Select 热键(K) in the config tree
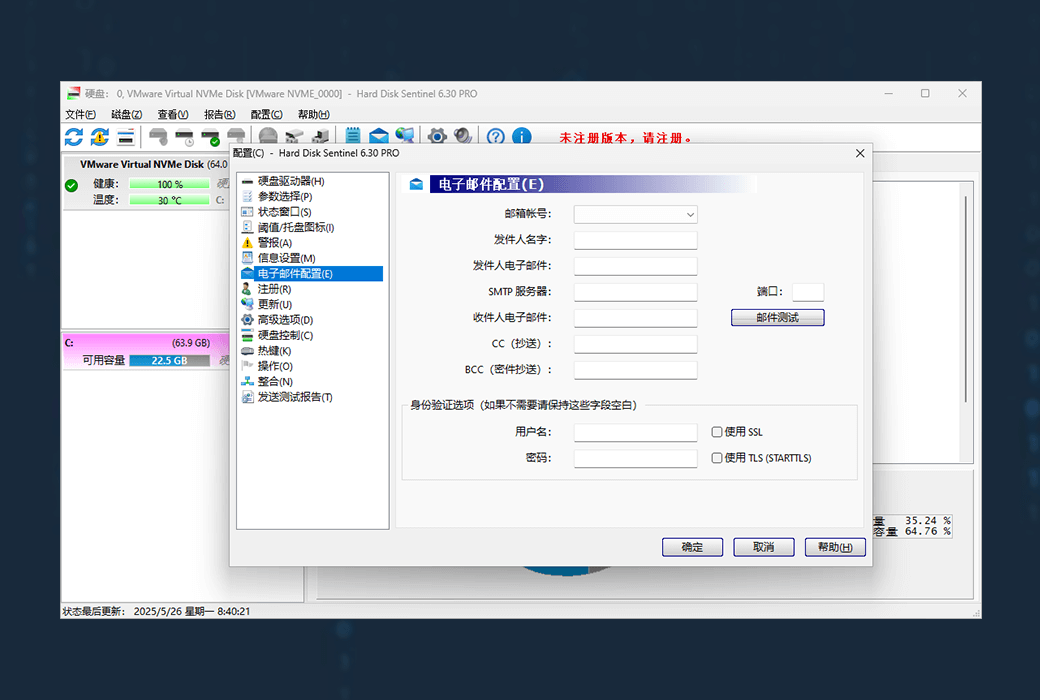This screenshot has width=1040, height=700. tap(274, 351)
